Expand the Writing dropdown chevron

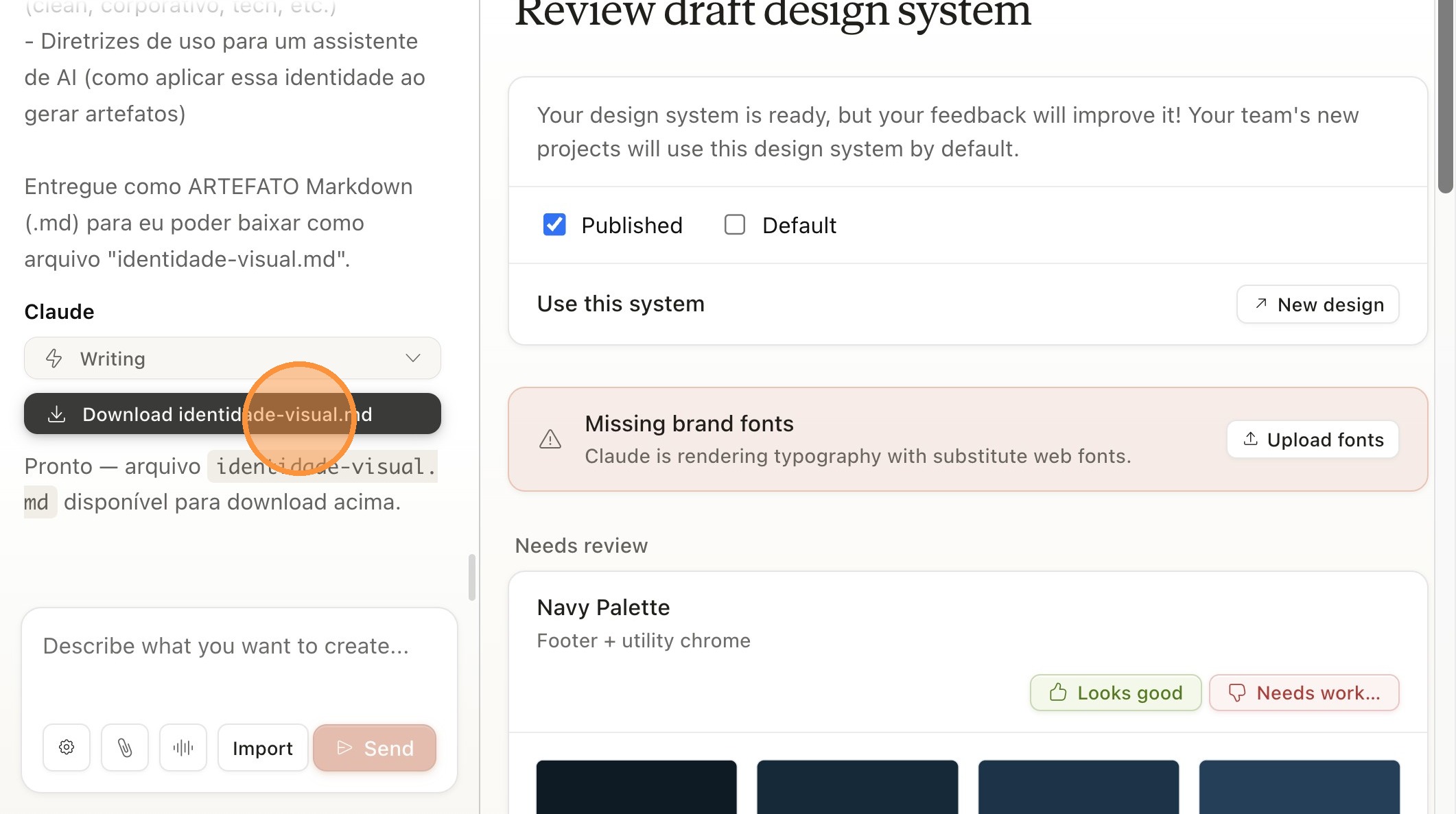pyautogui.click(x=413, y=358)
